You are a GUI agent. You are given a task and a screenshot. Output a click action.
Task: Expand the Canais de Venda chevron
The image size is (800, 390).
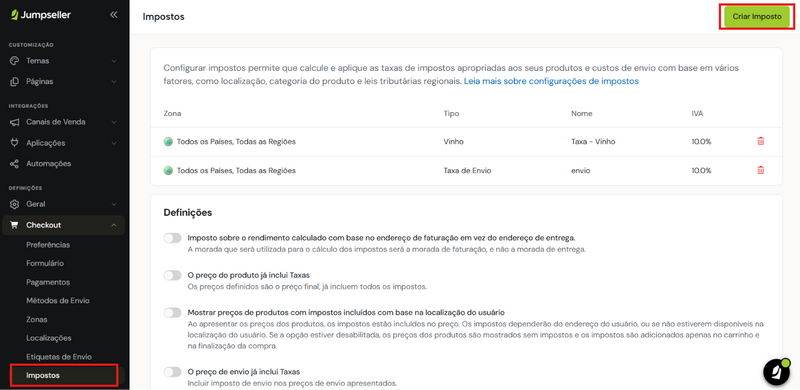pyautogui.click(x=114, y=122)
